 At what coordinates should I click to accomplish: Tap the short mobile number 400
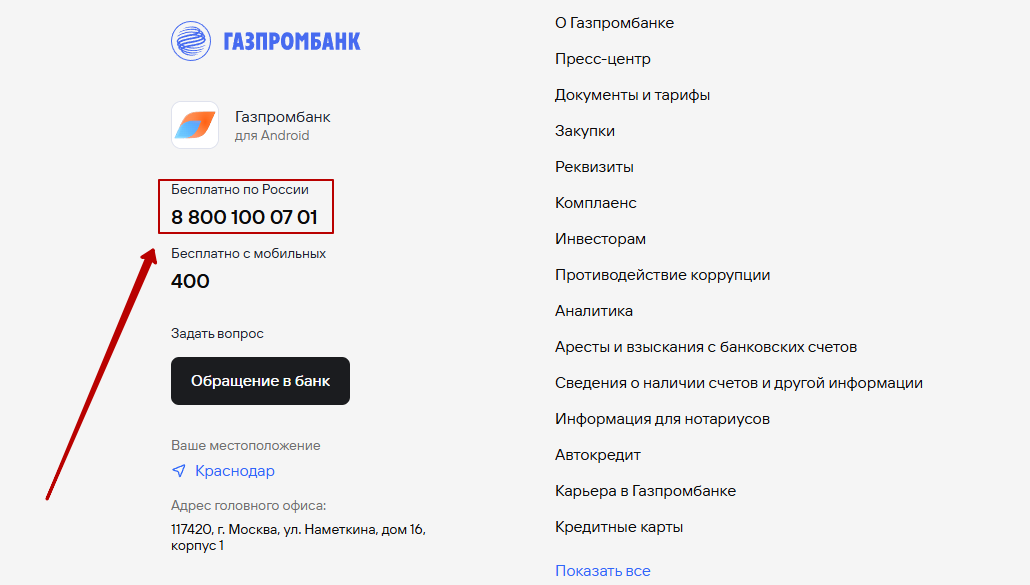tap(190, 281)
